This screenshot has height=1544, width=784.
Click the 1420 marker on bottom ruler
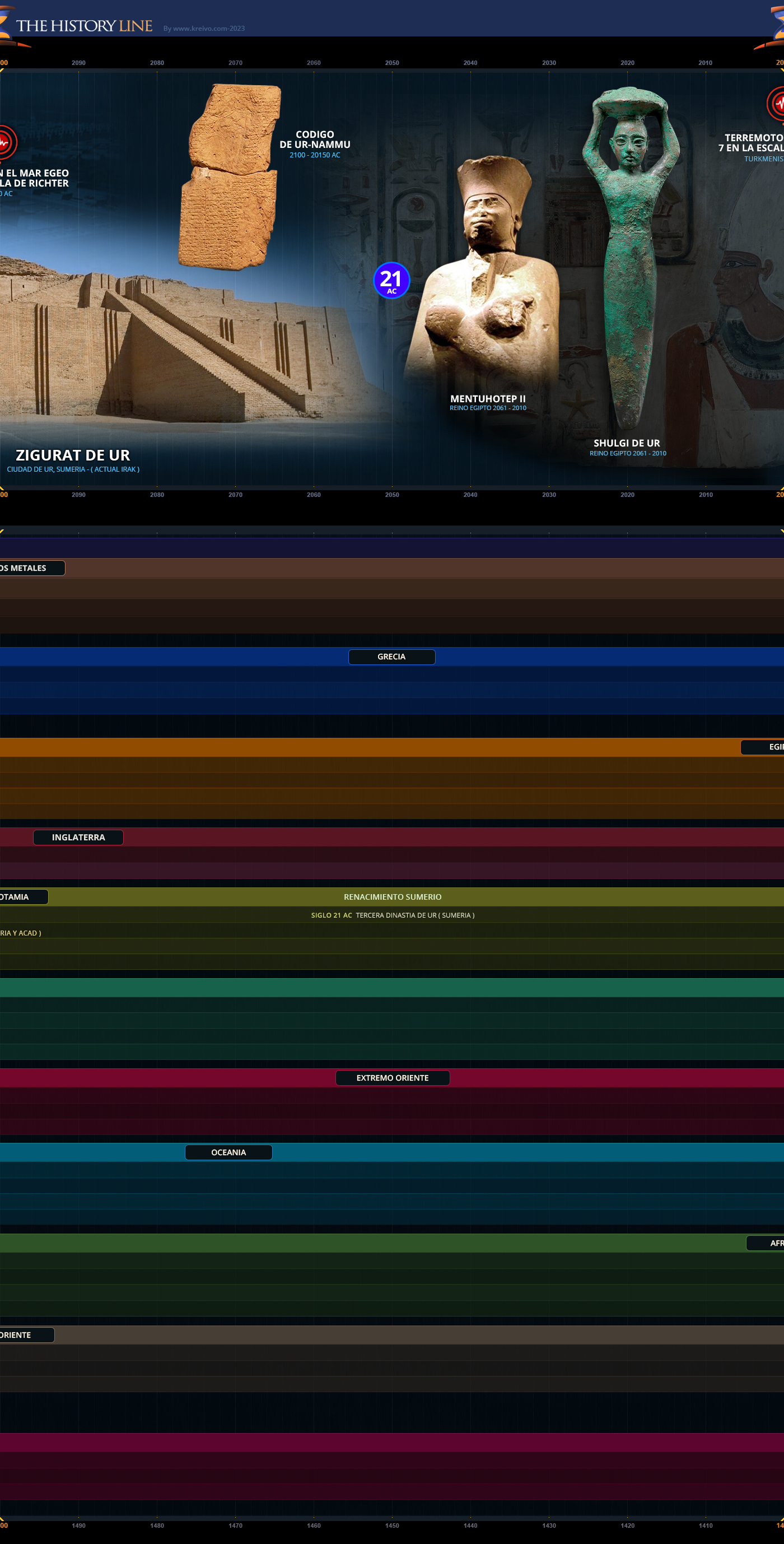pyautogui.click(x=628, y=1526)
